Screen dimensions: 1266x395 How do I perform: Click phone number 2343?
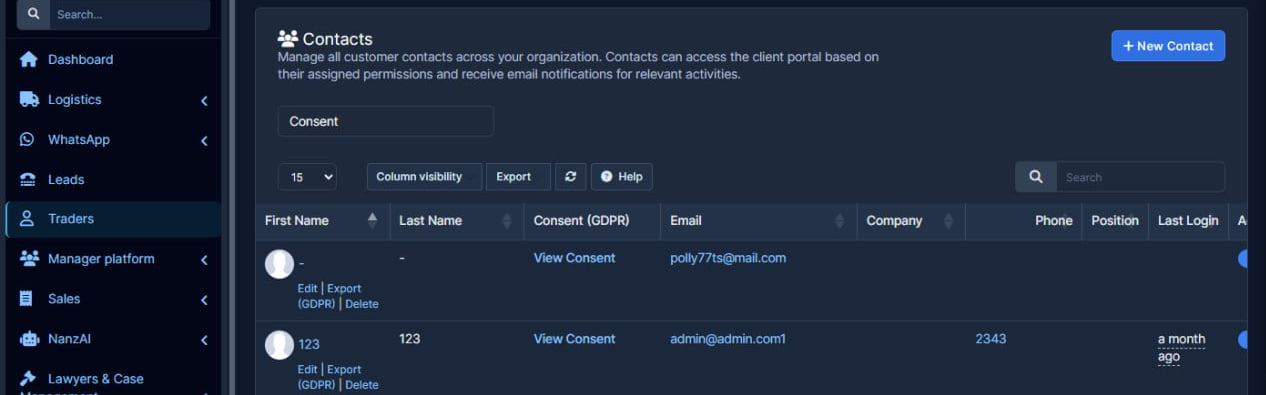coord(991,338)
